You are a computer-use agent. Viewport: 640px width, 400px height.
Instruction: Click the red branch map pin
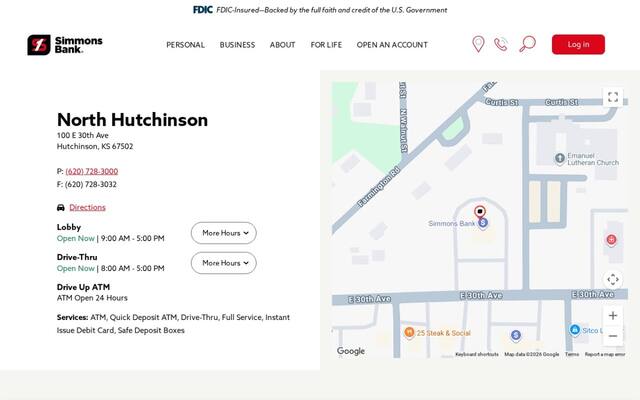point(480,211)
